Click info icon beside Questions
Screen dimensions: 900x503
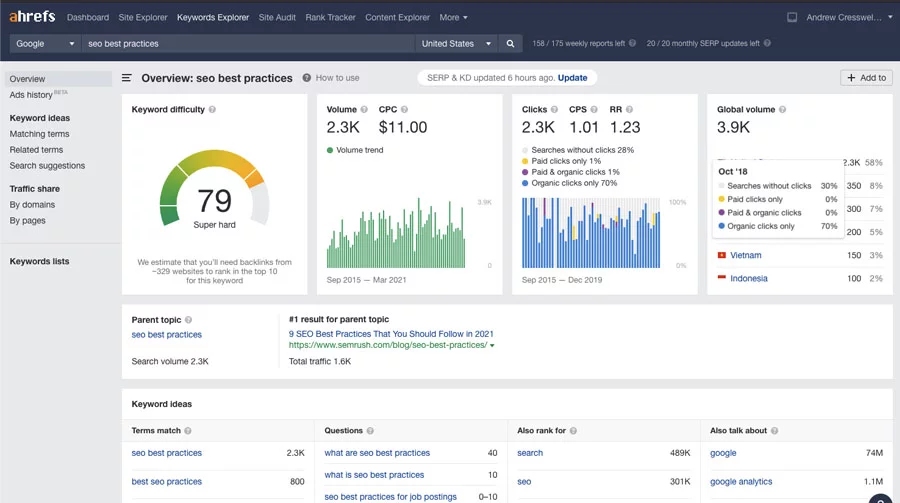pyautogui.click(x=370, y=431)
